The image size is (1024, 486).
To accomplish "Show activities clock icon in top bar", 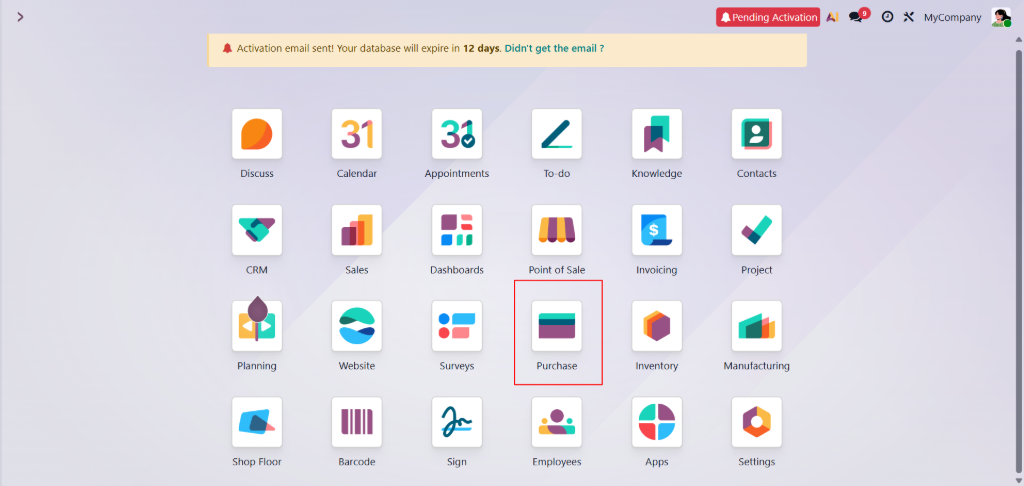I will click(887, 17).
